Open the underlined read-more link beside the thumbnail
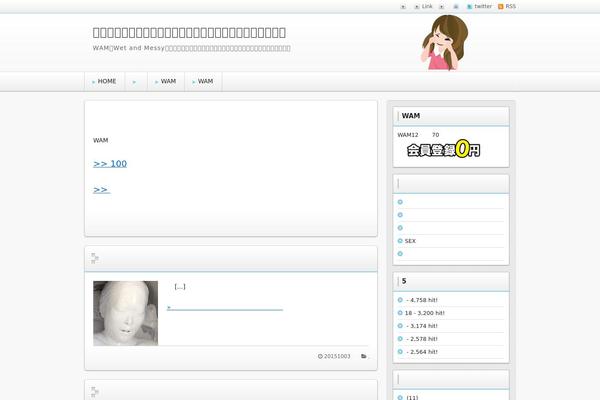 (x=225, y=308)
